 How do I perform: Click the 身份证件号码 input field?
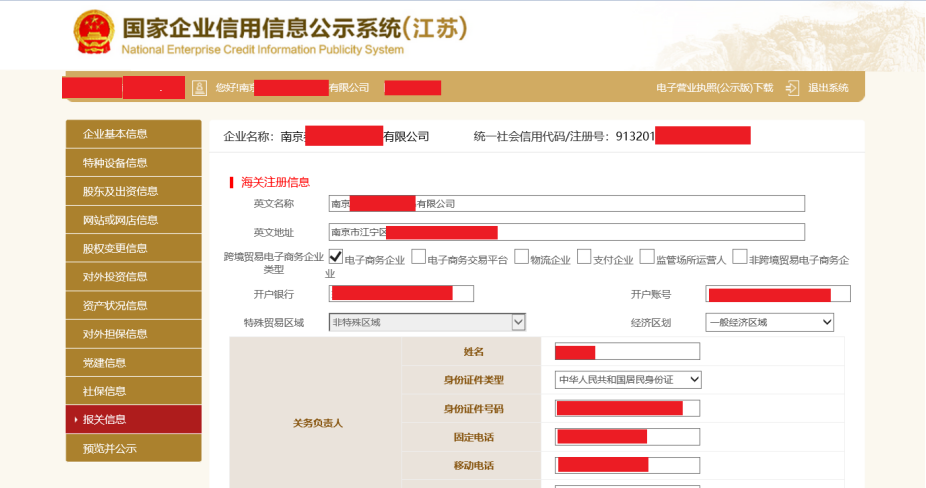point(627,408)
